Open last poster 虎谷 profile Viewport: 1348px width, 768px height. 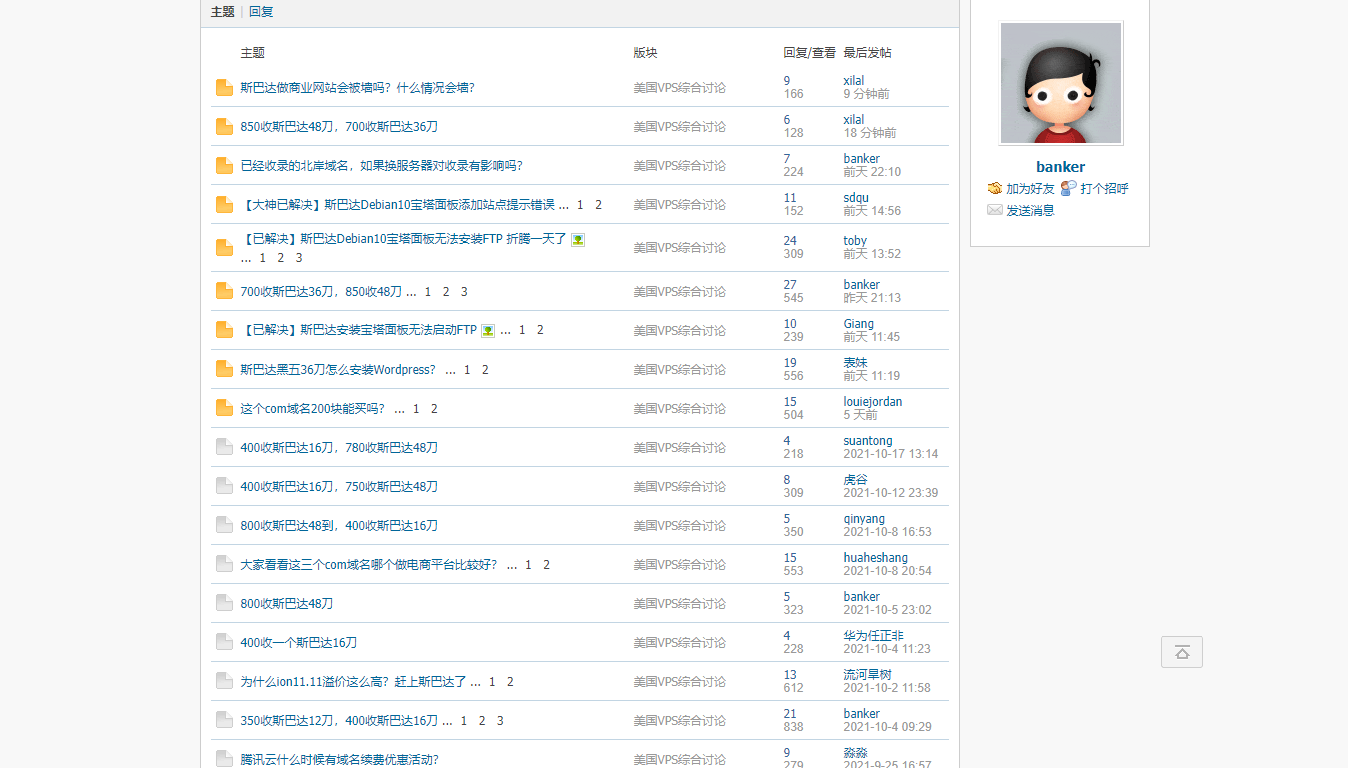[855, 480]
